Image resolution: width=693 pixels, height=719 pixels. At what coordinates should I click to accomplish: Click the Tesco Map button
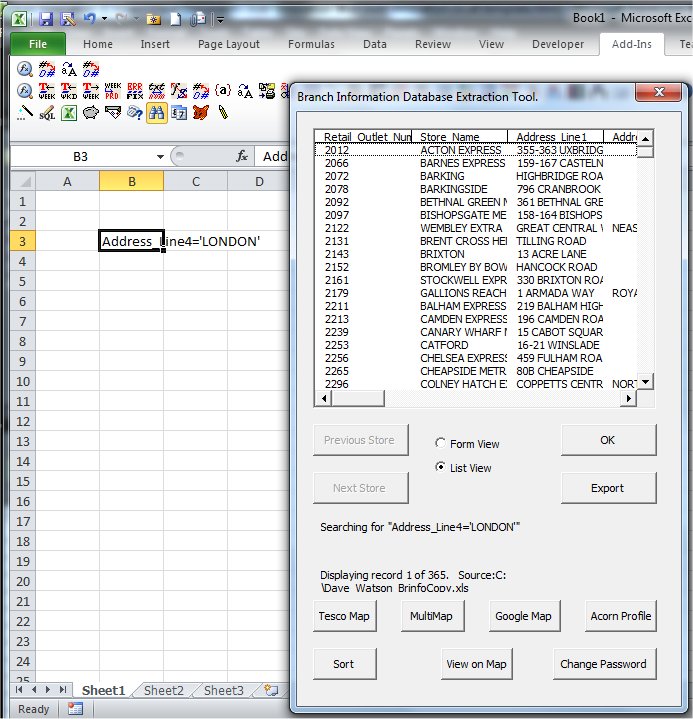[344, 616]
